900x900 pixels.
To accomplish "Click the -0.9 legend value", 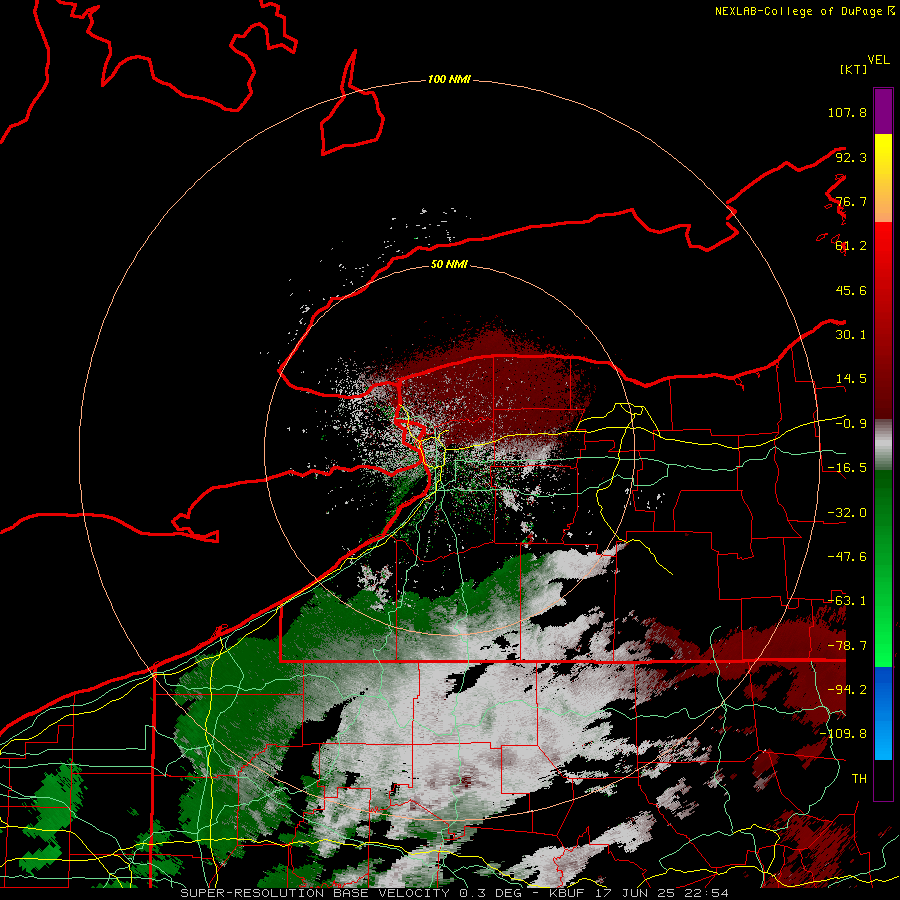I will coord(851,424).
